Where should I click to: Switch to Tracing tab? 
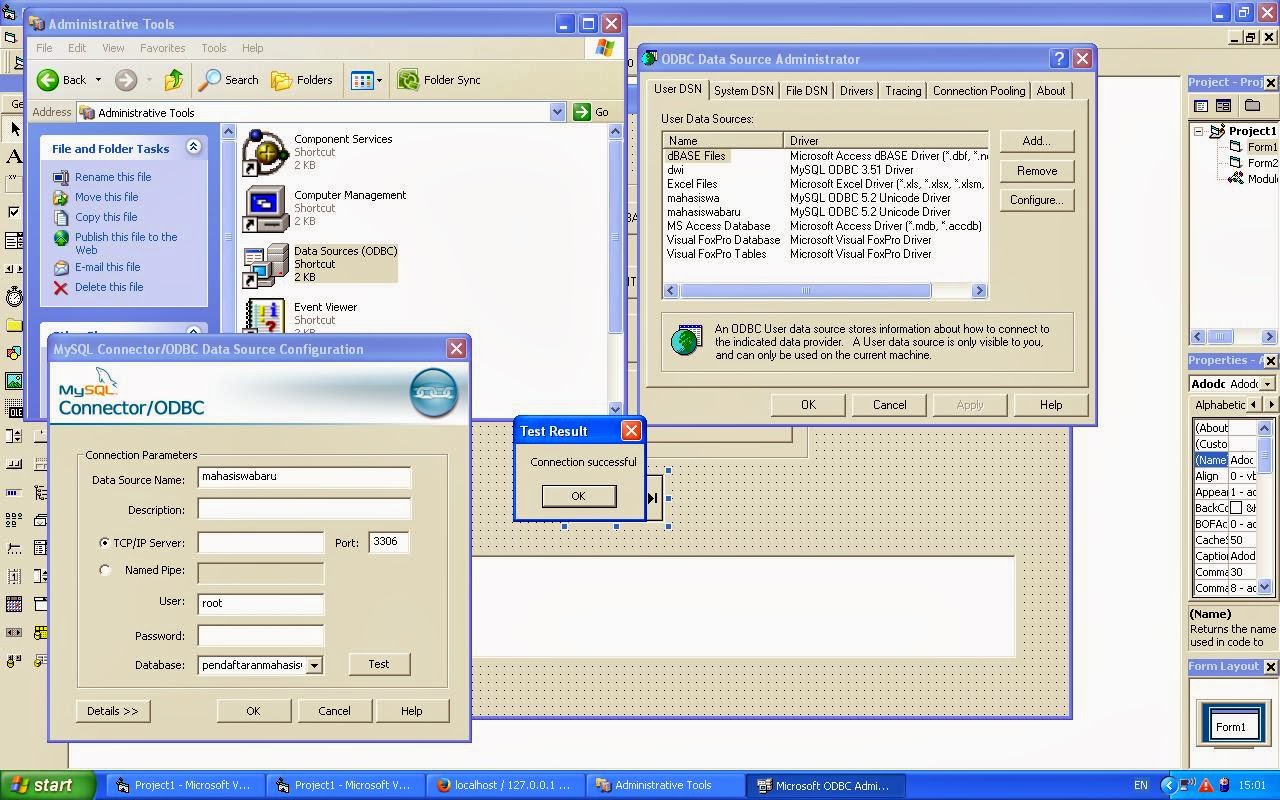tap(902, 91)
